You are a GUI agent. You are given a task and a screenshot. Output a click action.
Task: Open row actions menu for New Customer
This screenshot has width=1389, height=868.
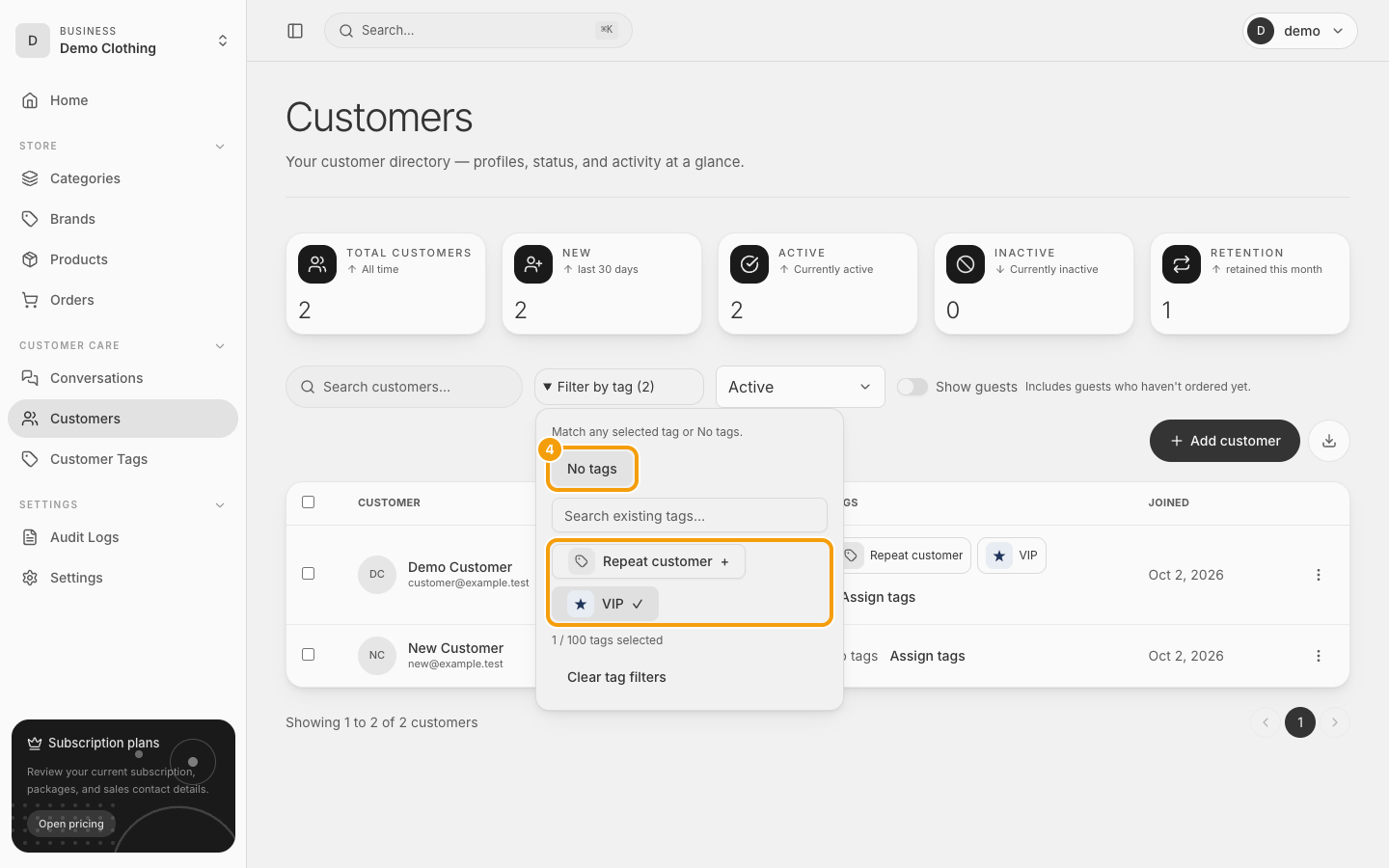pyautogui.click(x=1318, y=656)
